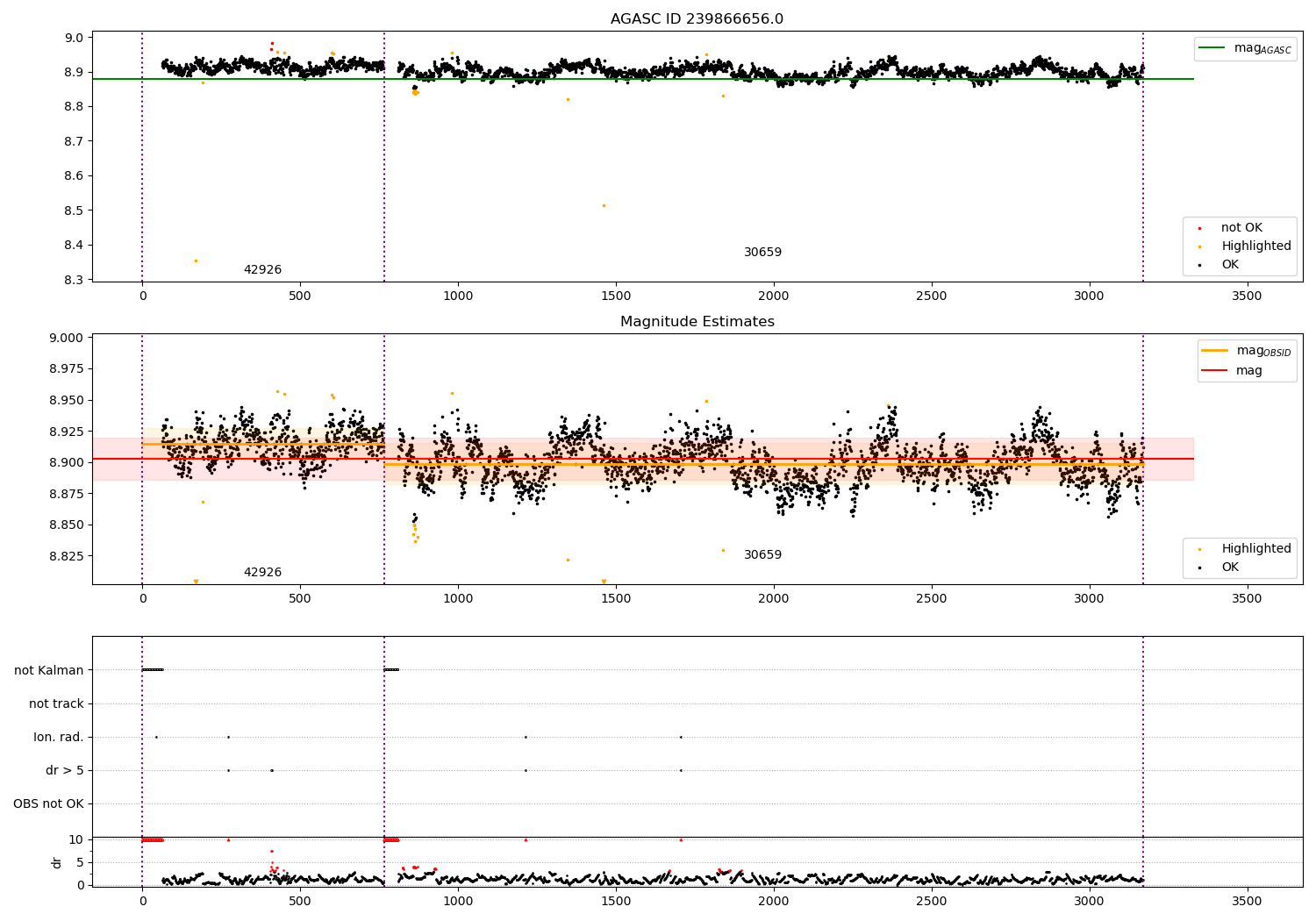Click the red mag line in middle plot
This screenshot has width=1316, height=921.
coord(642,459)
